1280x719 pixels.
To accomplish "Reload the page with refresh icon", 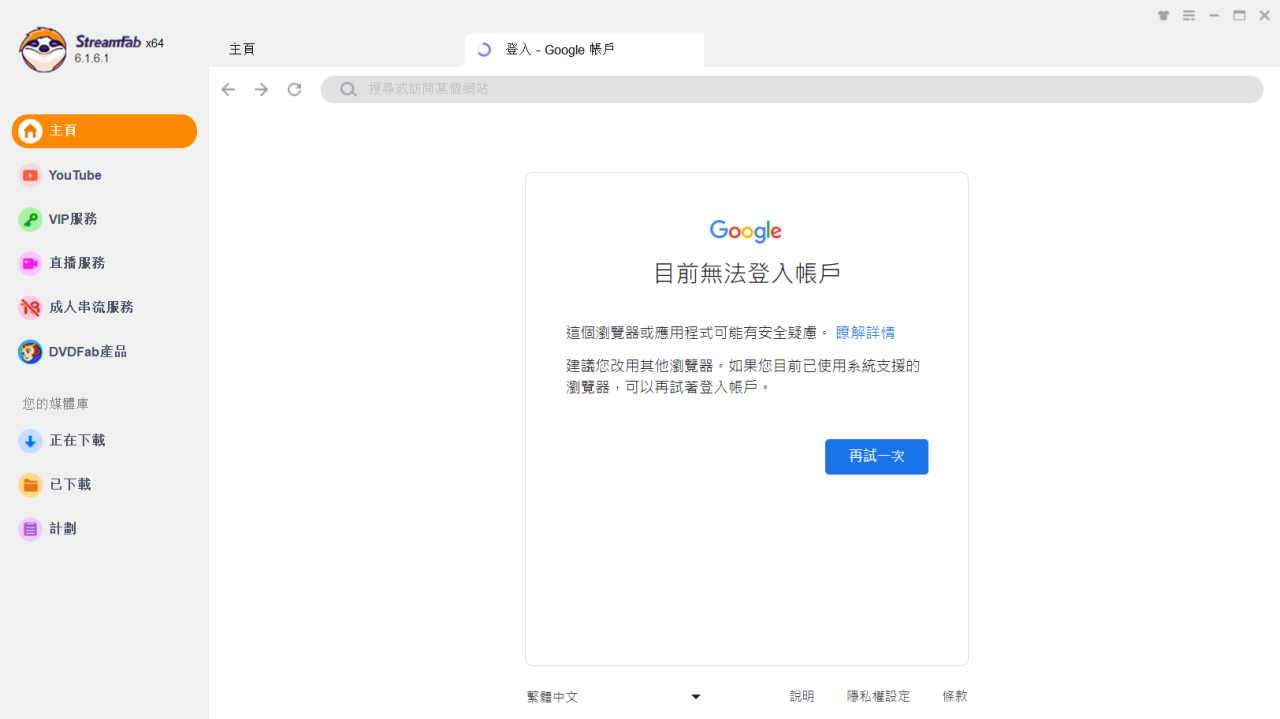I will click(x=294, y=89).
